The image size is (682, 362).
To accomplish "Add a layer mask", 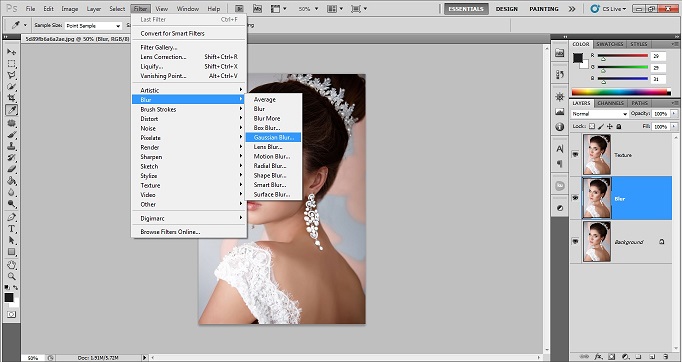I will (x=612, y=357).
